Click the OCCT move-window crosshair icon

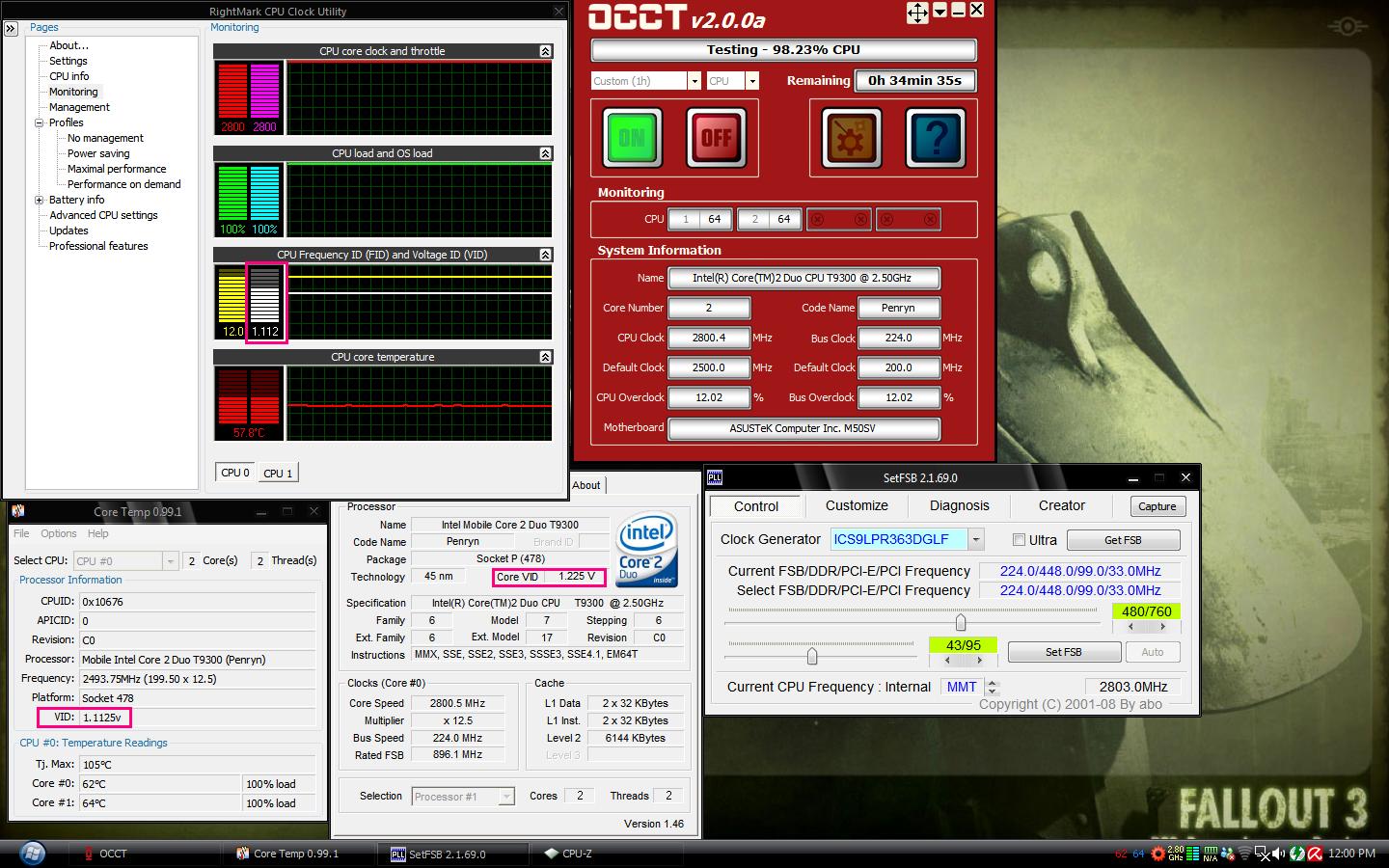tap(916, 13)
